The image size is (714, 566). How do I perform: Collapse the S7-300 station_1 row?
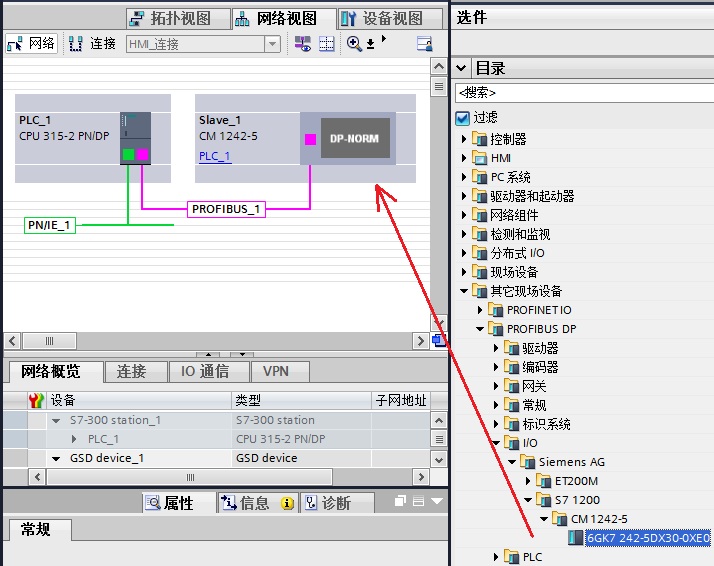(x=56, y=421)
